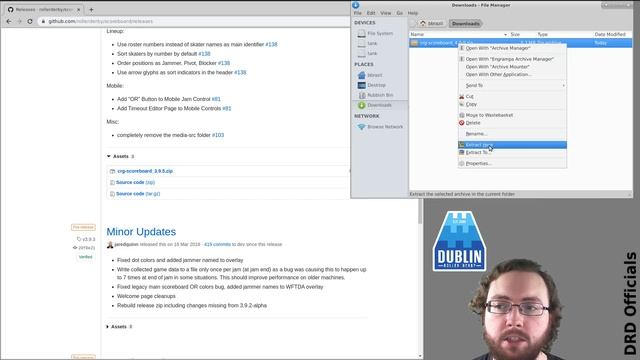Open #103 link for media-src folder
This screenshot has width=640, height=360.
point(218,135)
